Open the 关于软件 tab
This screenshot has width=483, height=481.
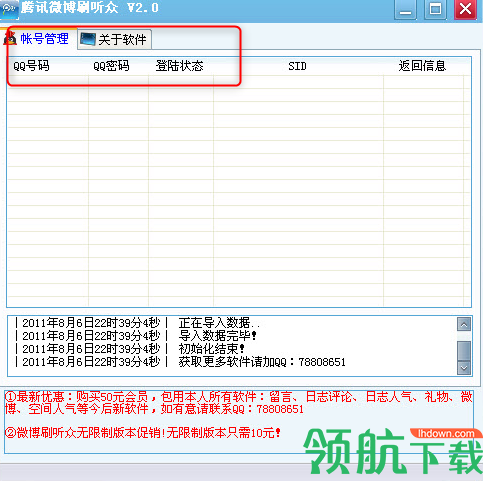pyautogui.click(x=114, y=40)
